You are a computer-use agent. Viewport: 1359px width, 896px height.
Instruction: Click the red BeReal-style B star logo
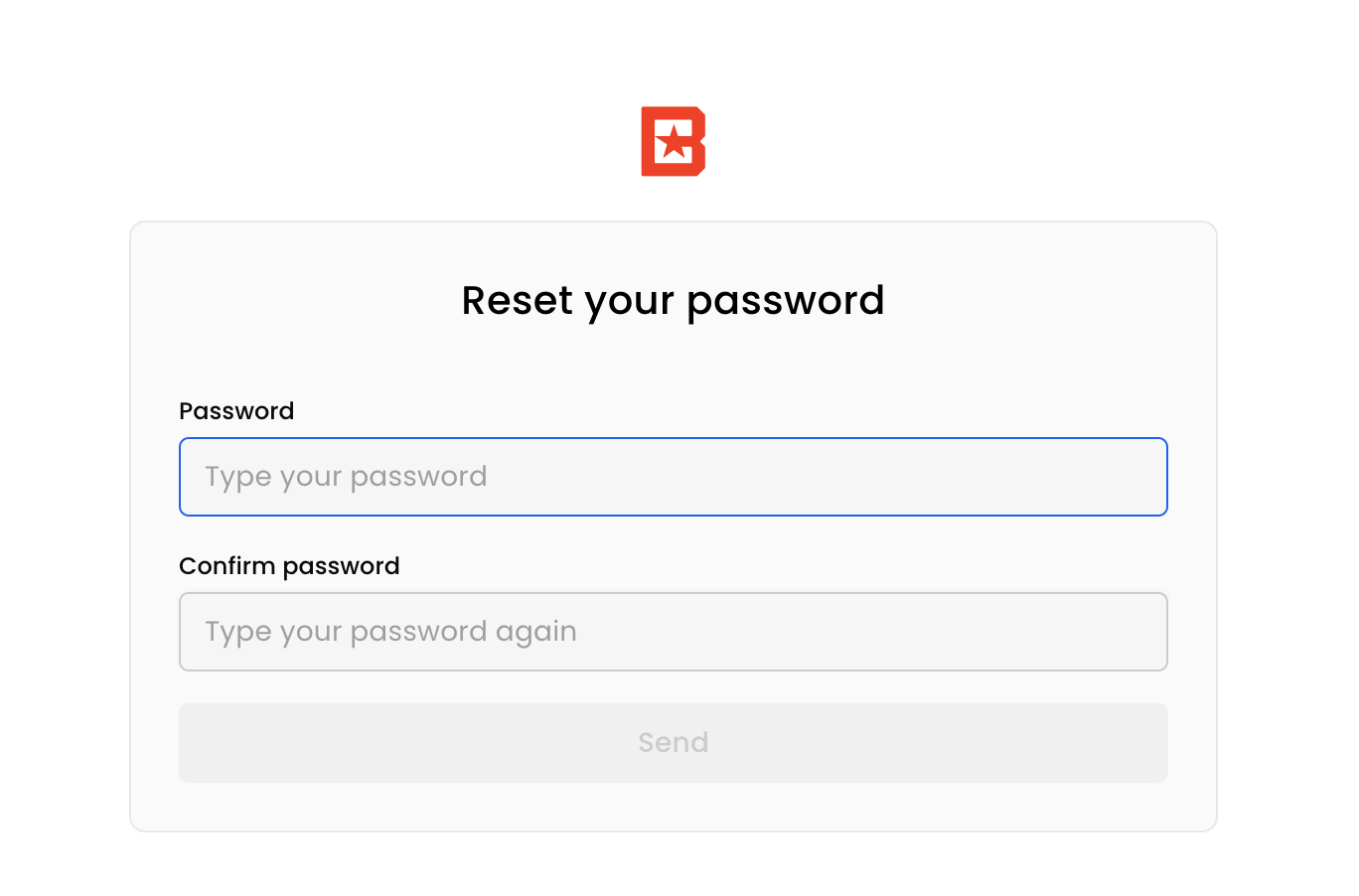point(673,141)
